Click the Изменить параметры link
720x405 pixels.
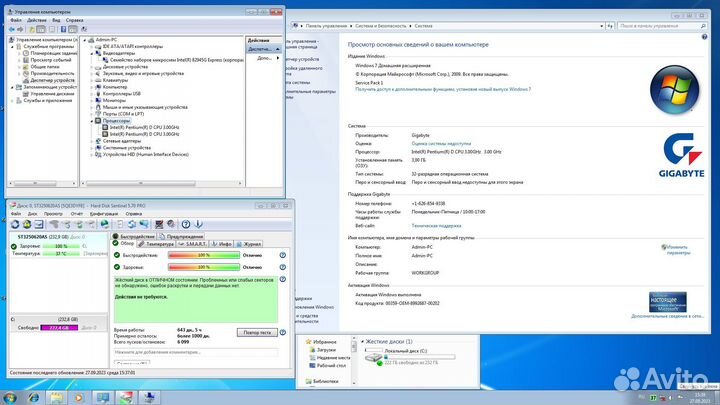[x=676, y=250]
